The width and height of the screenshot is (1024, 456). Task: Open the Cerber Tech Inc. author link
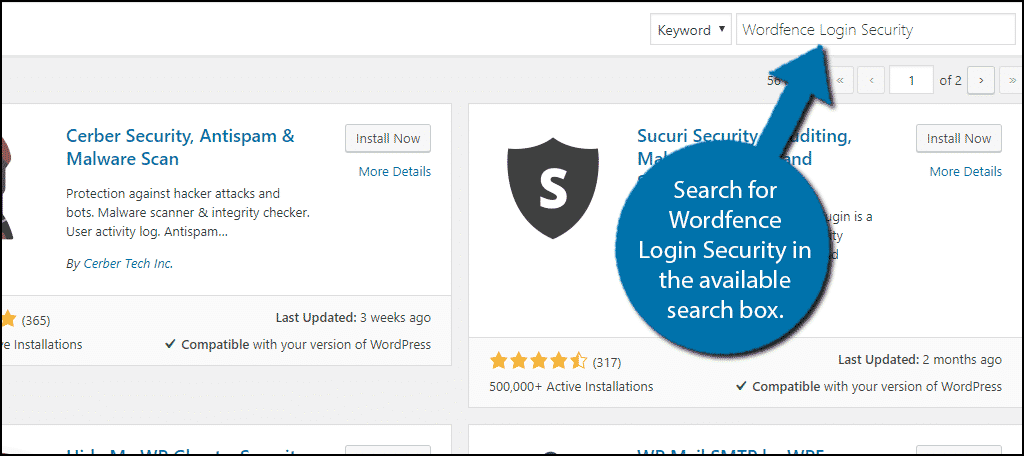point(128,264)
